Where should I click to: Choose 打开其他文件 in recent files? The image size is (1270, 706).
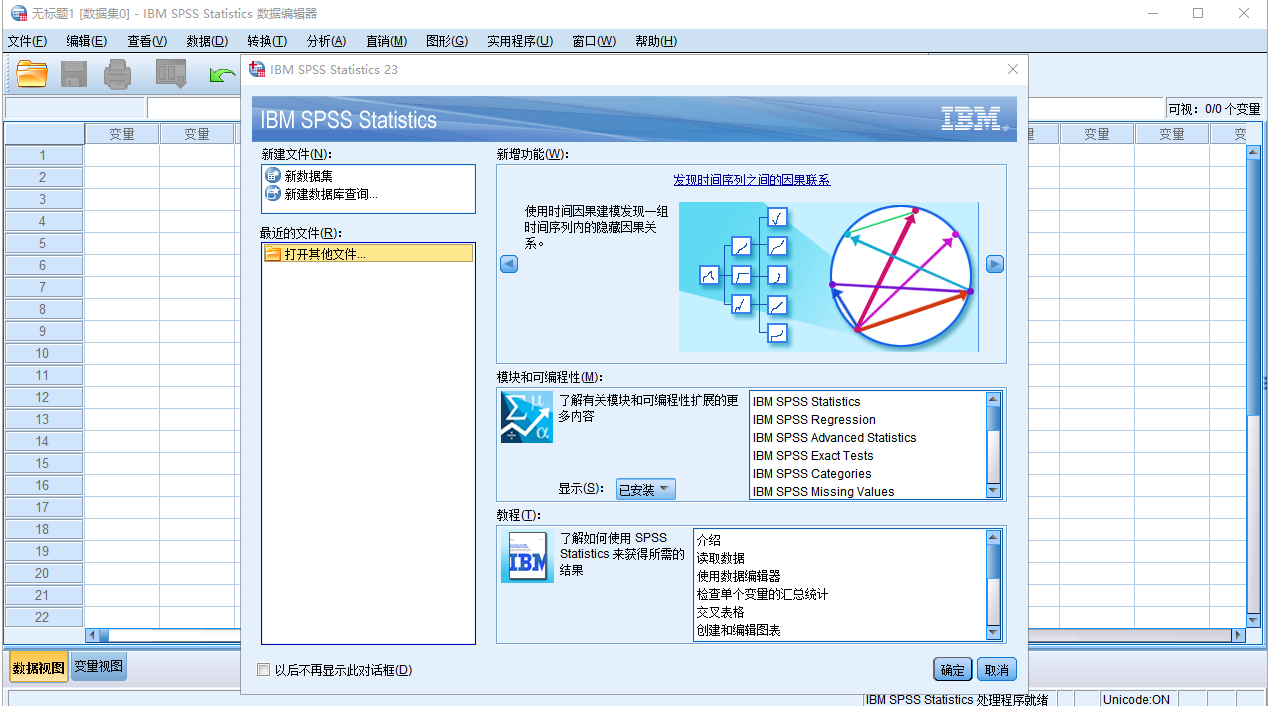coord(324,254)
